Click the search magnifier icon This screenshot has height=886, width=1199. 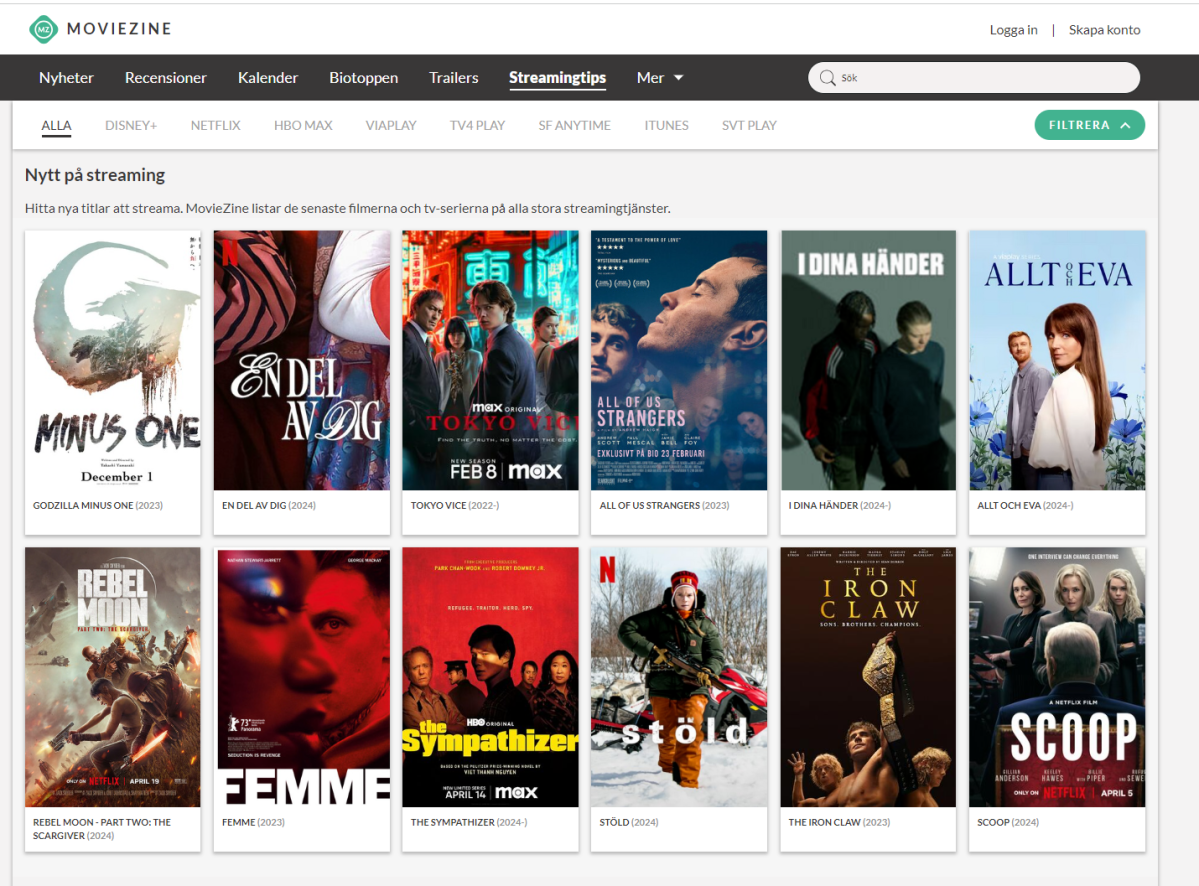tap(827, 77)
